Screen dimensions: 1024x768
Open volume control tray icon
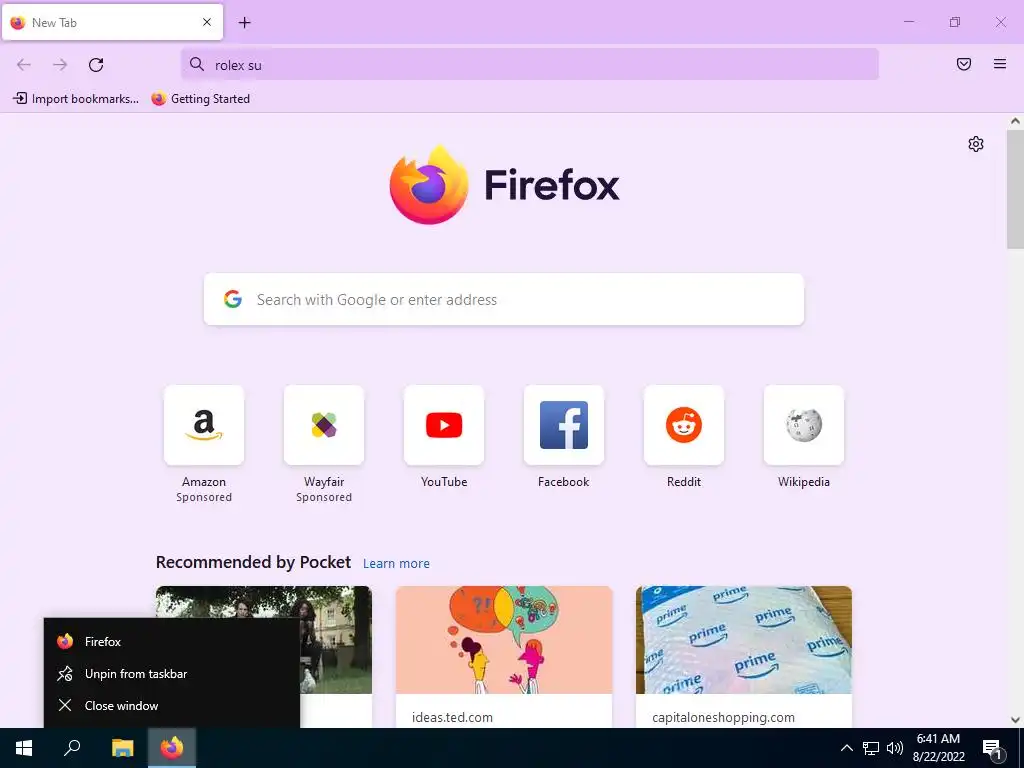[895, 748]
